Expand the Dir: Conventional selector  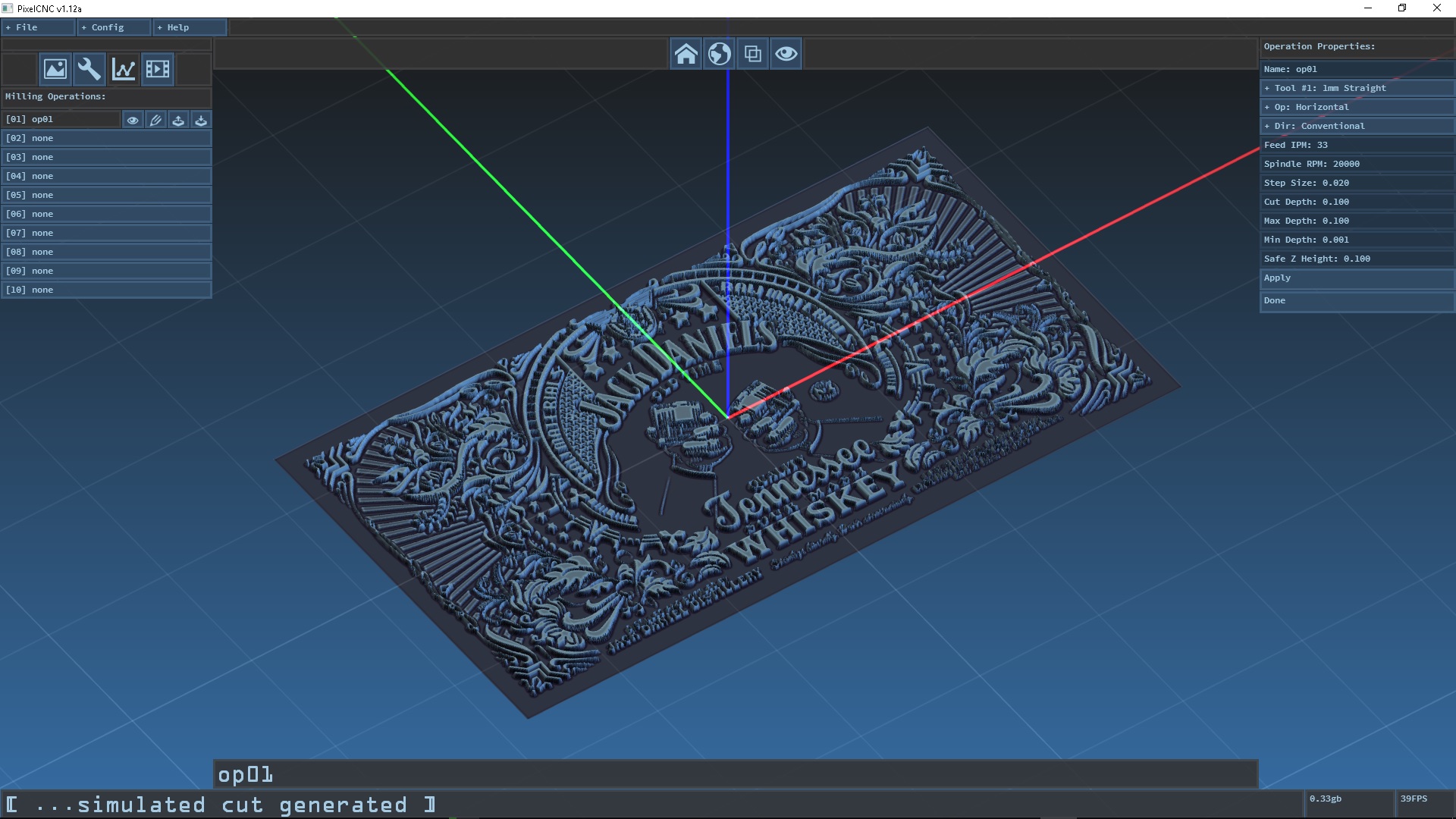pyautogui.click(x=1357, y=126)
